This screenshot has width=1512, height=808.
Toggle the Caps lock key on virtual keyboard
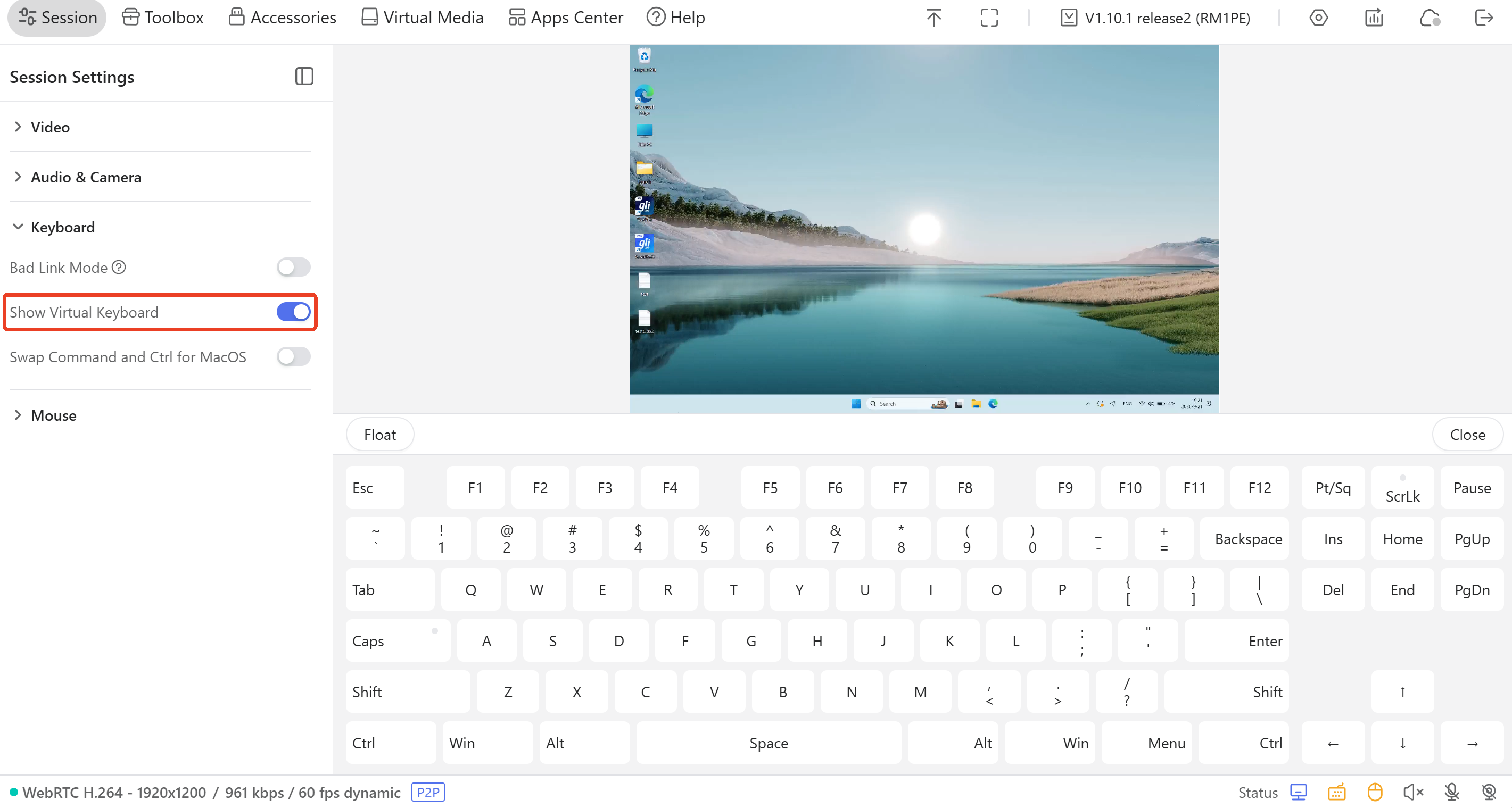coord(398,641)
